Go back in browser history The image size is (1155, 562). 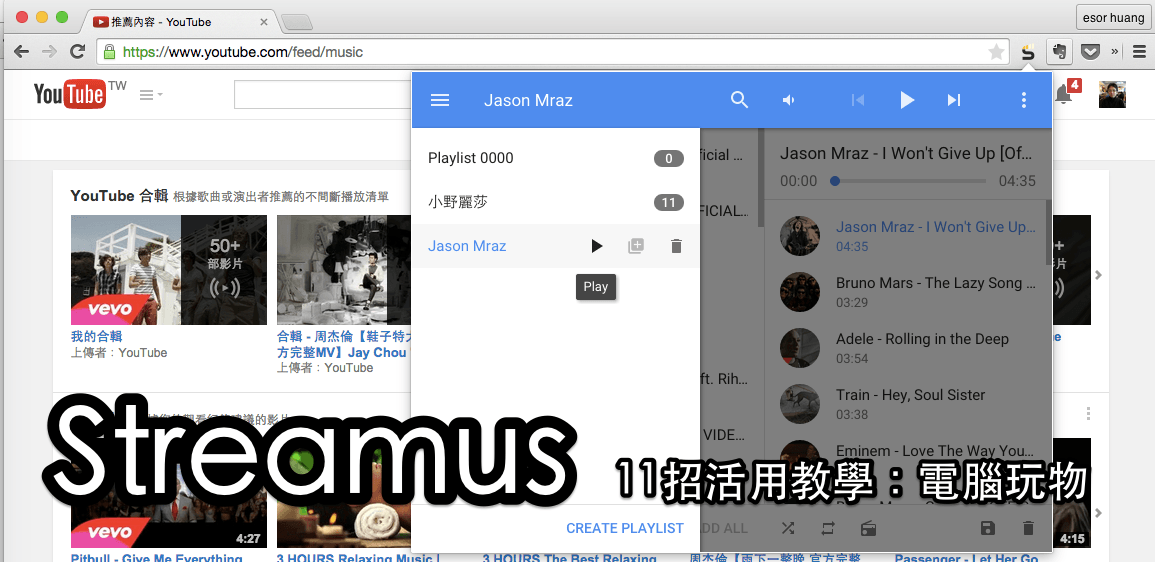21,52
